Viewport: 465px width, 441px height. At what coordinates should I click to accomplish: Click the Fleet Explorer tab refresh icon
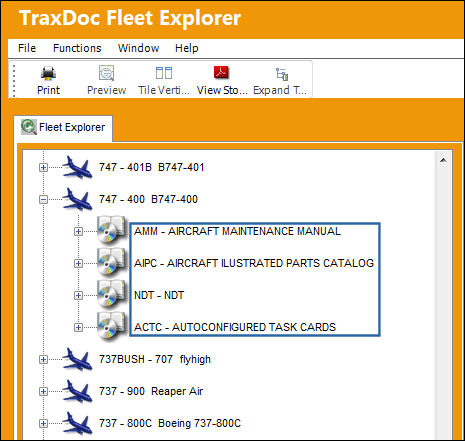pyautogui.click(x=29, y=127)
